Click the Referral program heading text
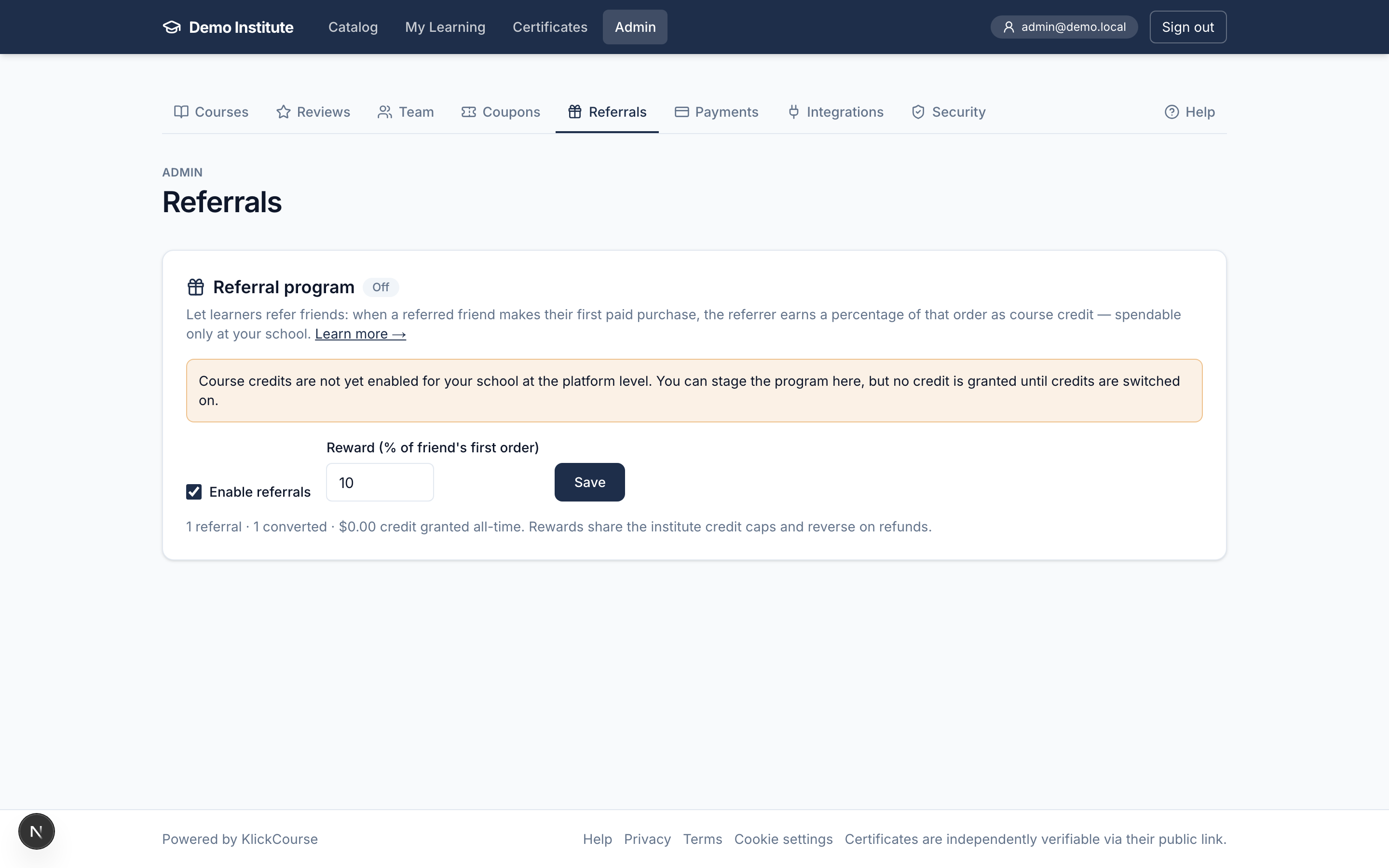 click(284, 287)
